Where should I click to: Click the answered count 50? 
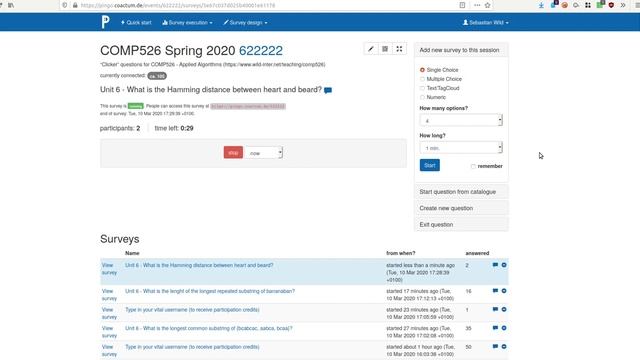pos(468,347)
